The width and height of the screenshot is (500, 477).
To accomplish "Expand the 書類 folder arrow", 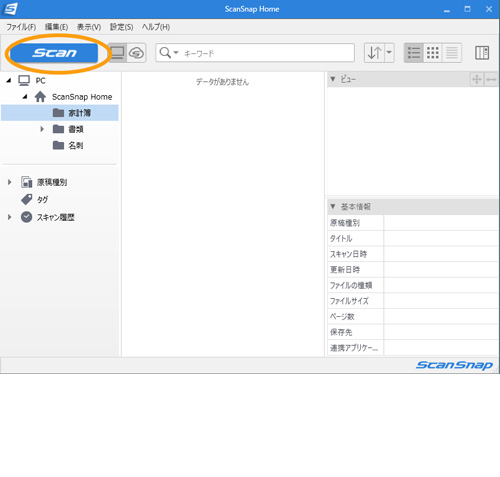I will (x=42, y=129).
